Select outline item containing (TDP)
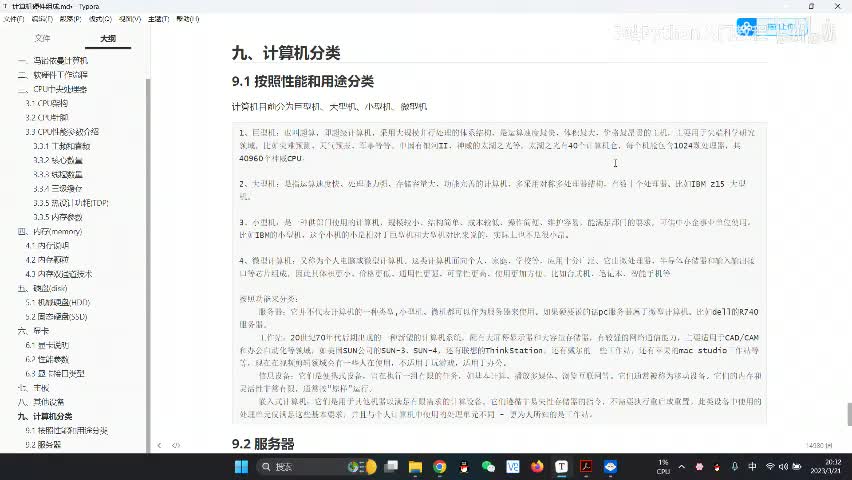The image size is (852, 480). (x=71, y=203)
